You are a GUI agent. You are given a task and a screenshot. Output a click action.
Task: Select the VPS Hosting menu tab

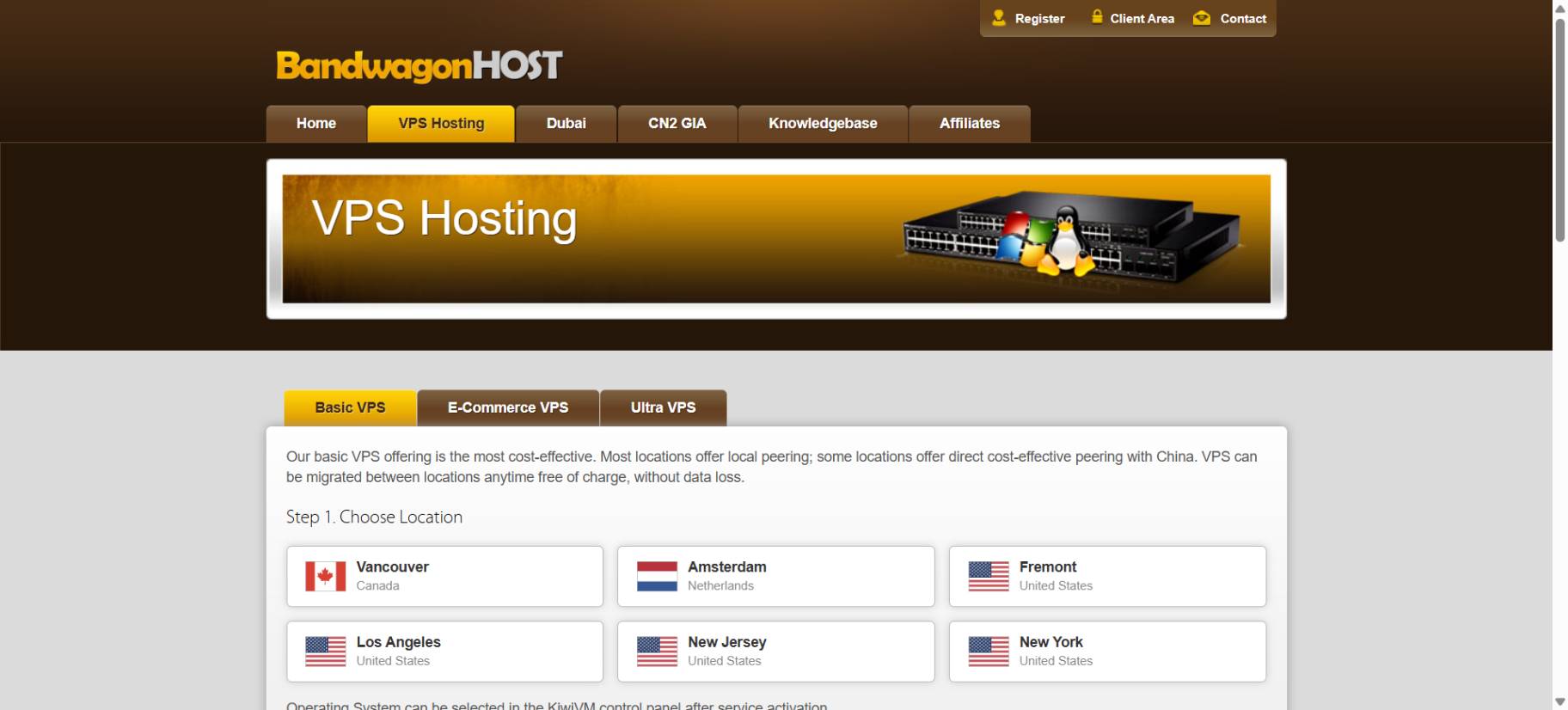tap(441, 124)
